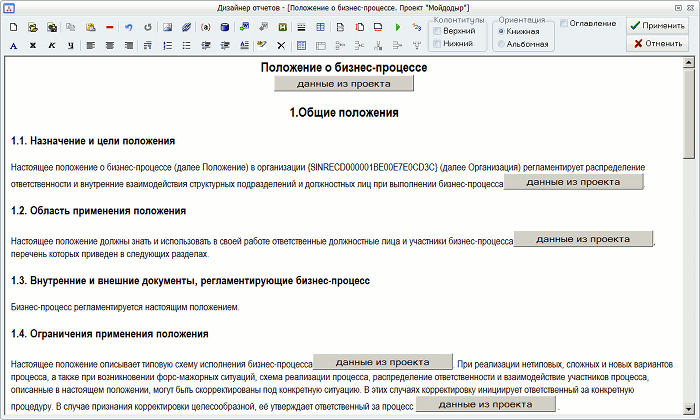Toggle the Оглавление checkbox
The image size is (700, 420).
coord(564,23)
